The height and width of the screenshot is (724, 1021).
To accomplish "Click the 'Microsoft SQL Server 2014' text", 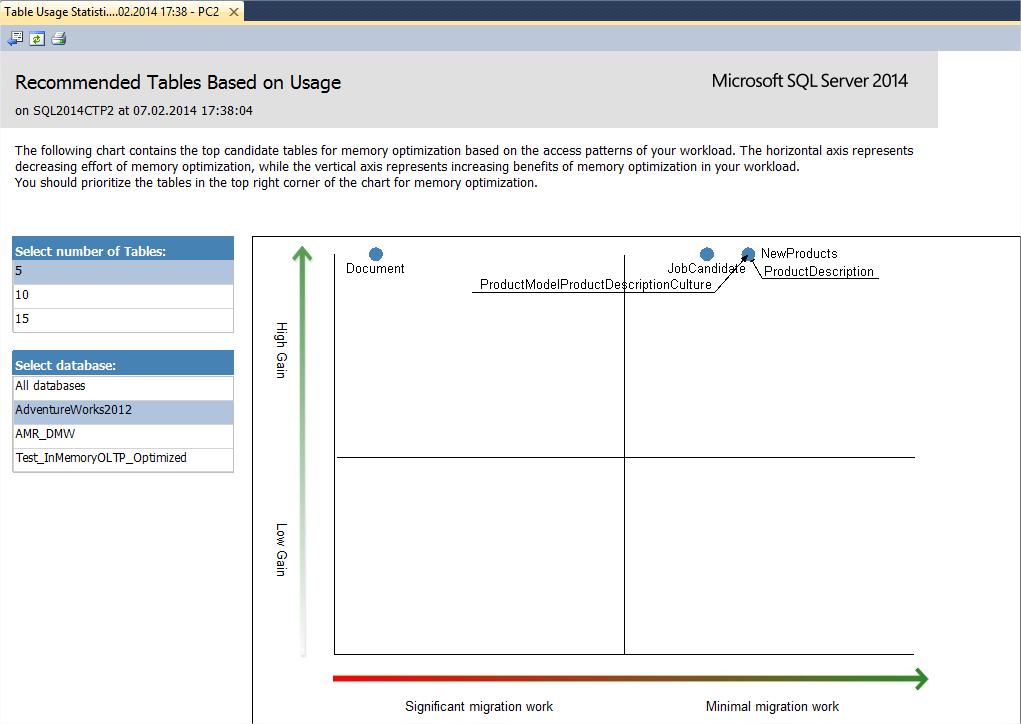I will click(x=809, y=81).
